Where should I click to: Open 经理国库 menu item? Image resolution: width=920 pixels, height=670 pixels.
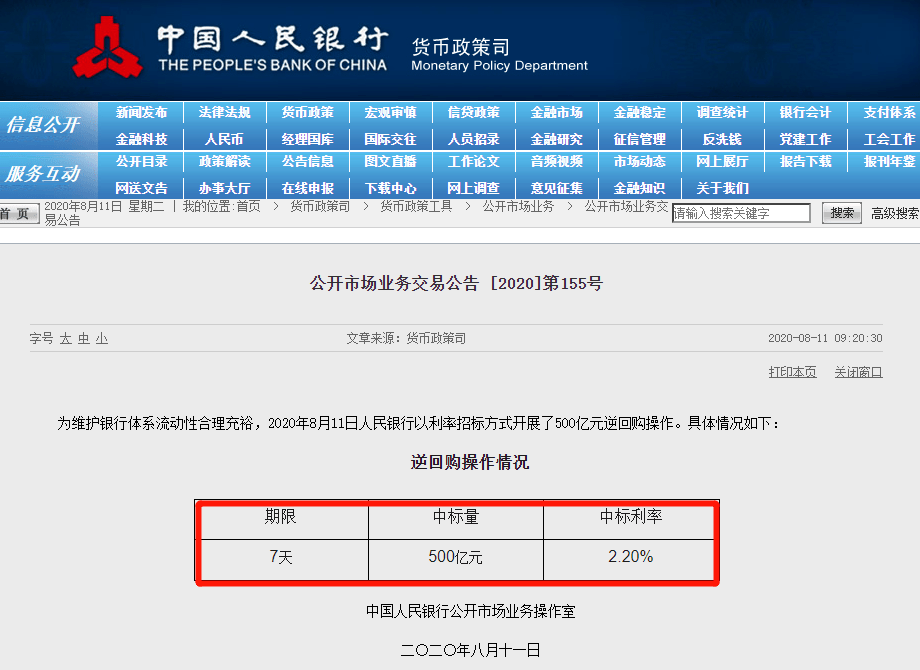[x=307, y=139]
